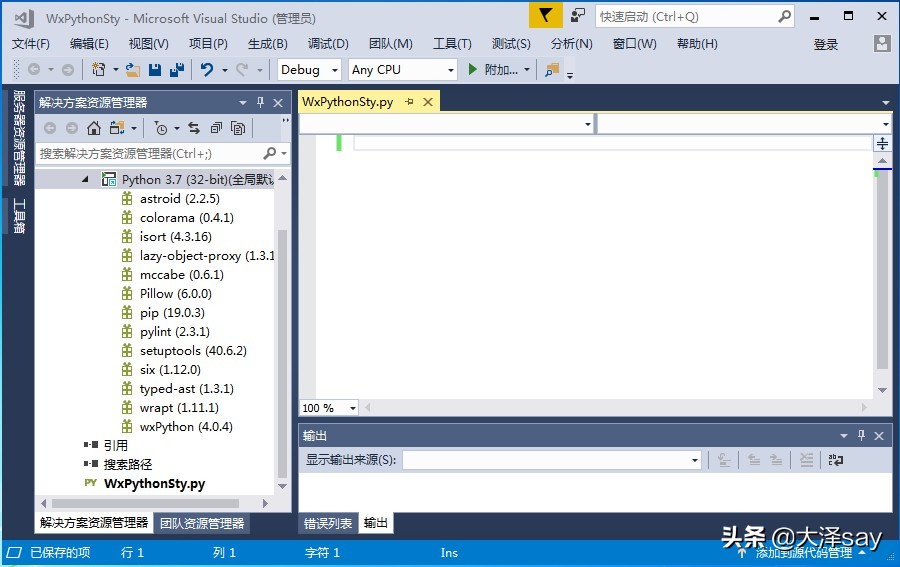Open the Solution Explorer window options dropdown arrow
This screenshot has height=567, width=900.
click(243, 103)
